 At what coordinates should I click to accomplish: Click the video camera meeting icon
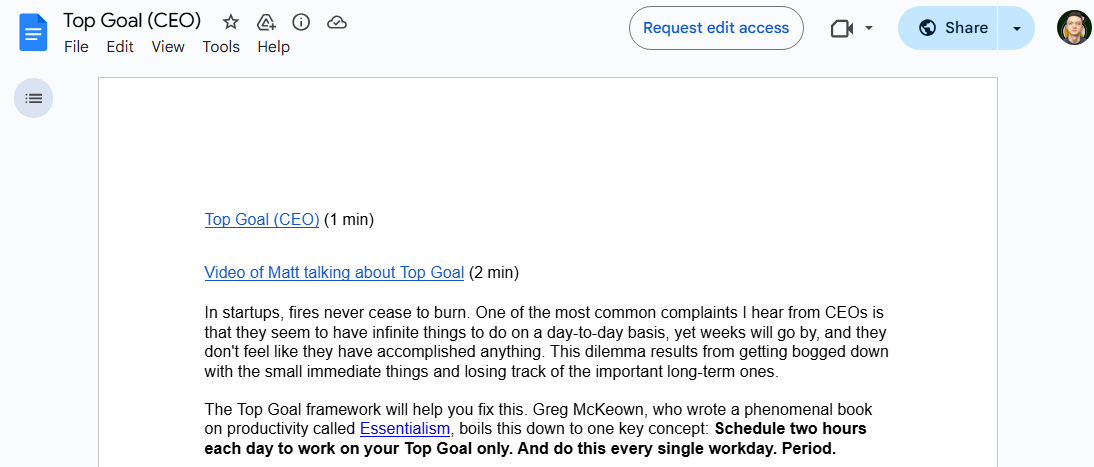[841, 28]
